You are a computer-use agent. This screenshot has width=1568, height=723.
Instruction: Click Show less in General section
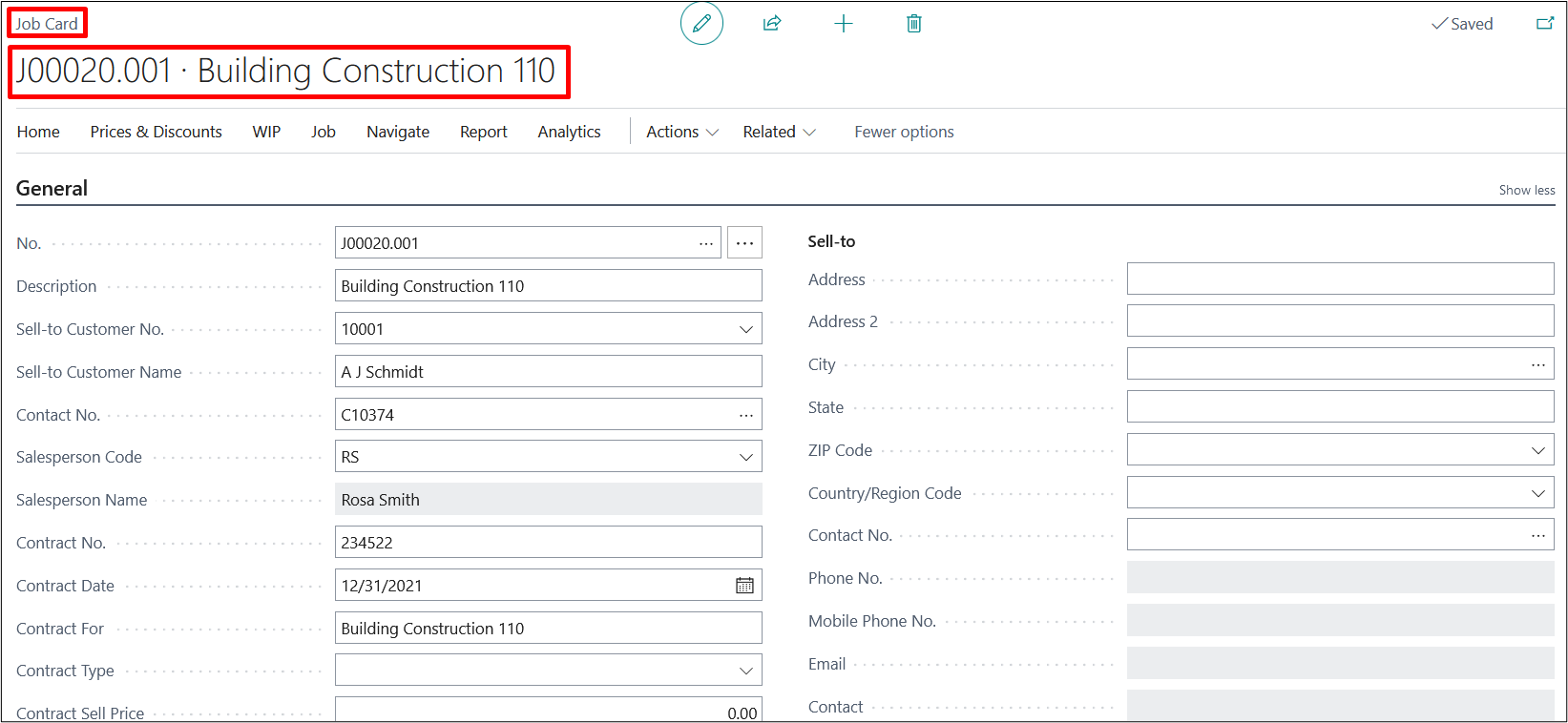pyautogui.click(x=1526, y=190)
